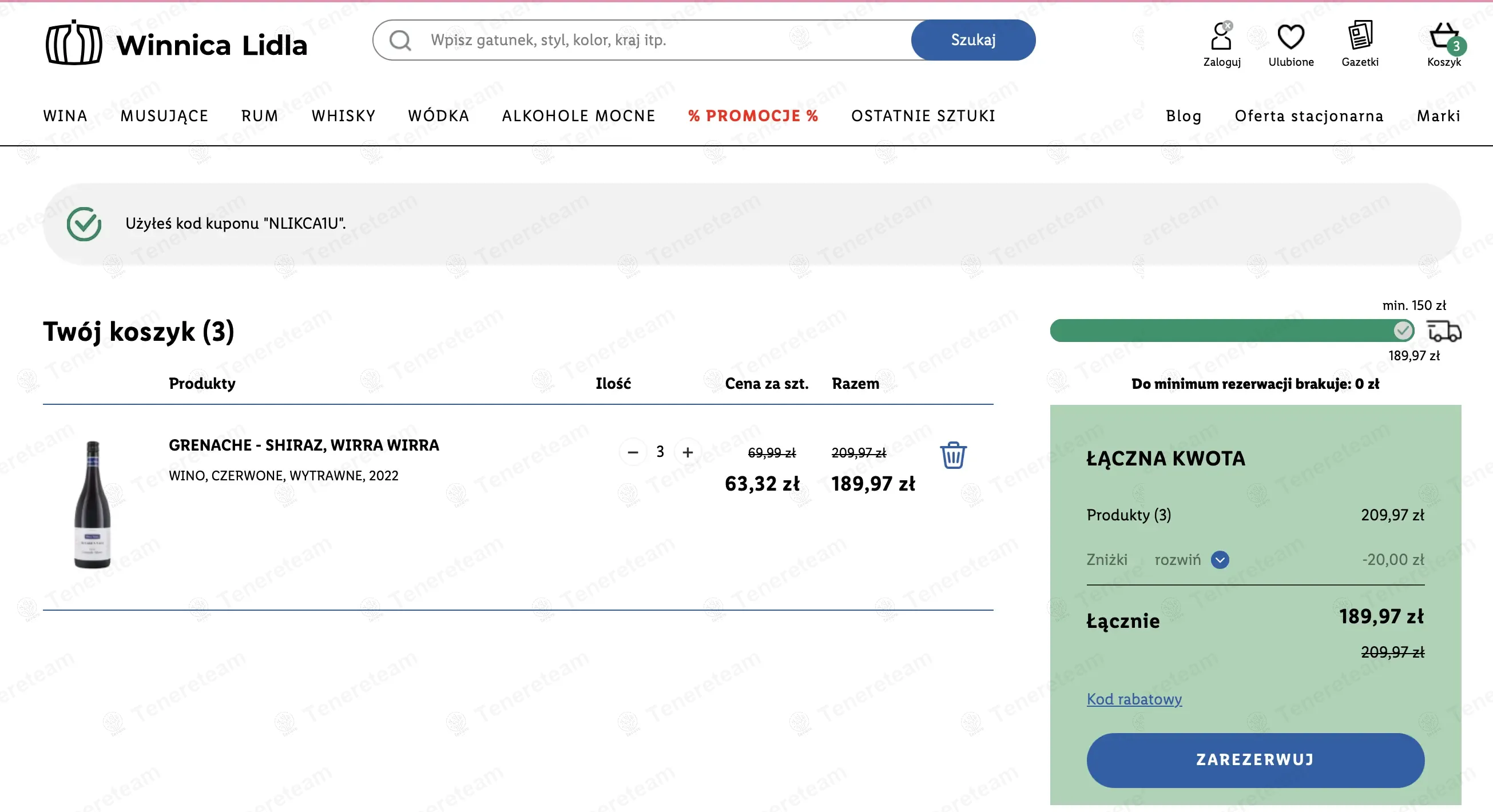Screen dimensions: 1493x812
Task: Click the crossed-out price 69,99 zł
Action: 772,453
